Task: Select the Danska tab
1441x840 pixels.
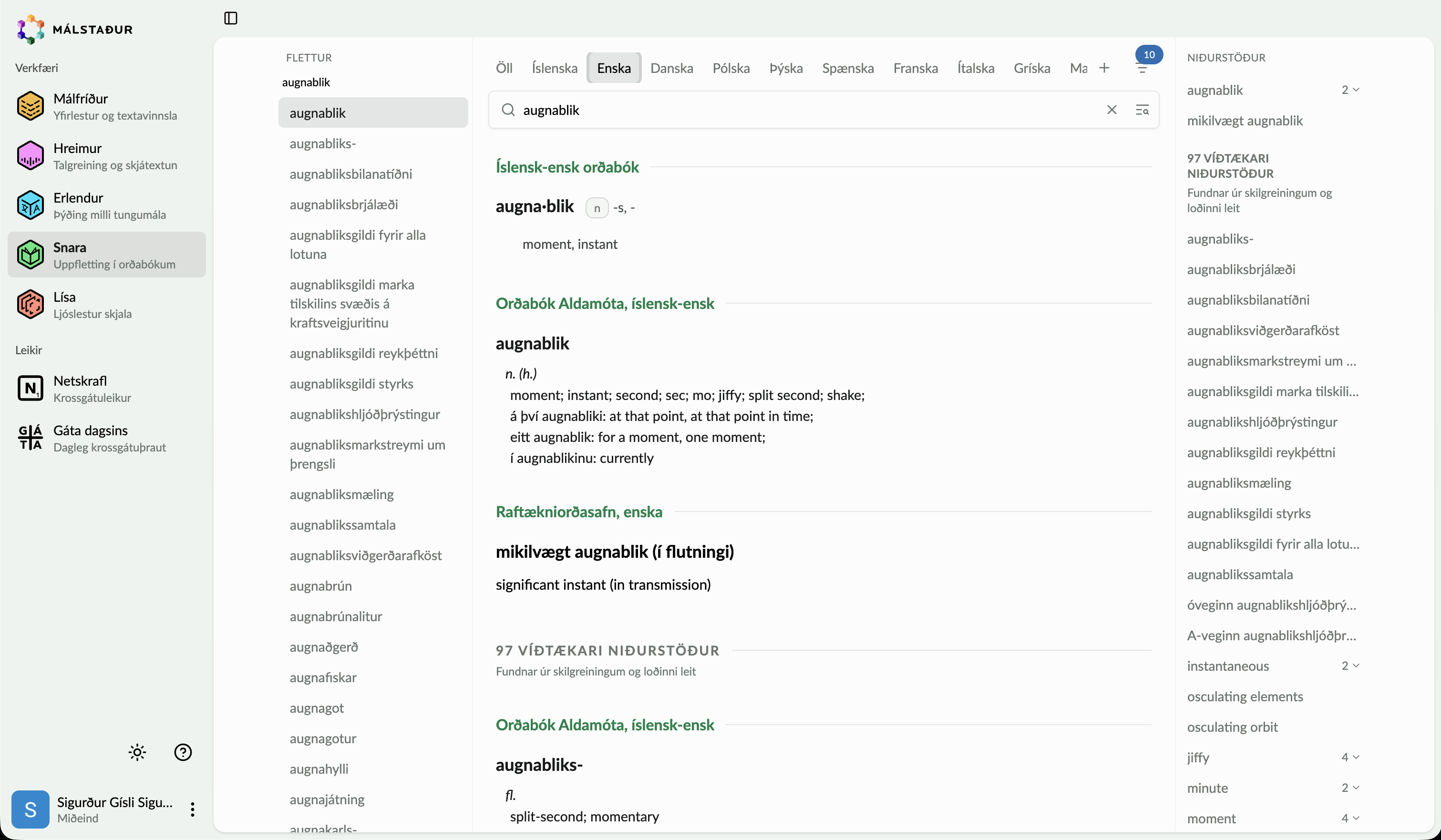Action: point(671,68)
